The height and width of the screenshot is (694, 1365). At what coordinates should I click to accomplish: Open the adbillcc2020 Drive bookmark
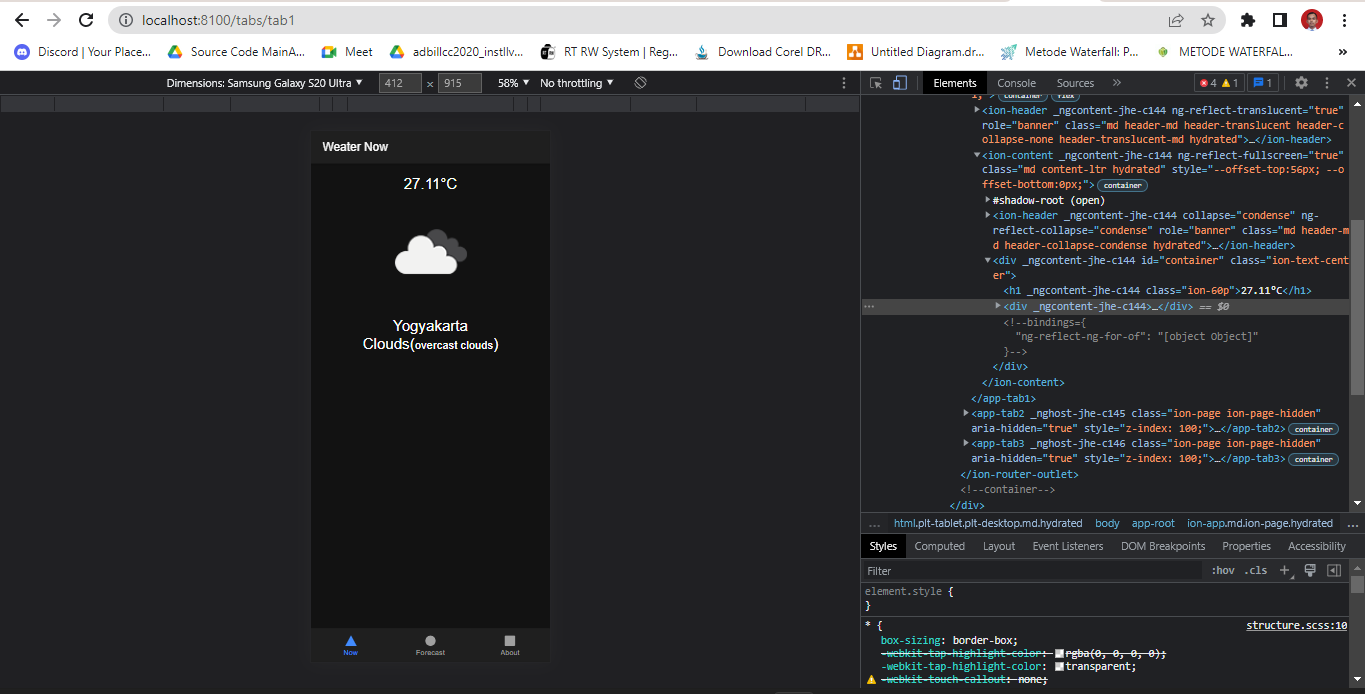(456, 52)
